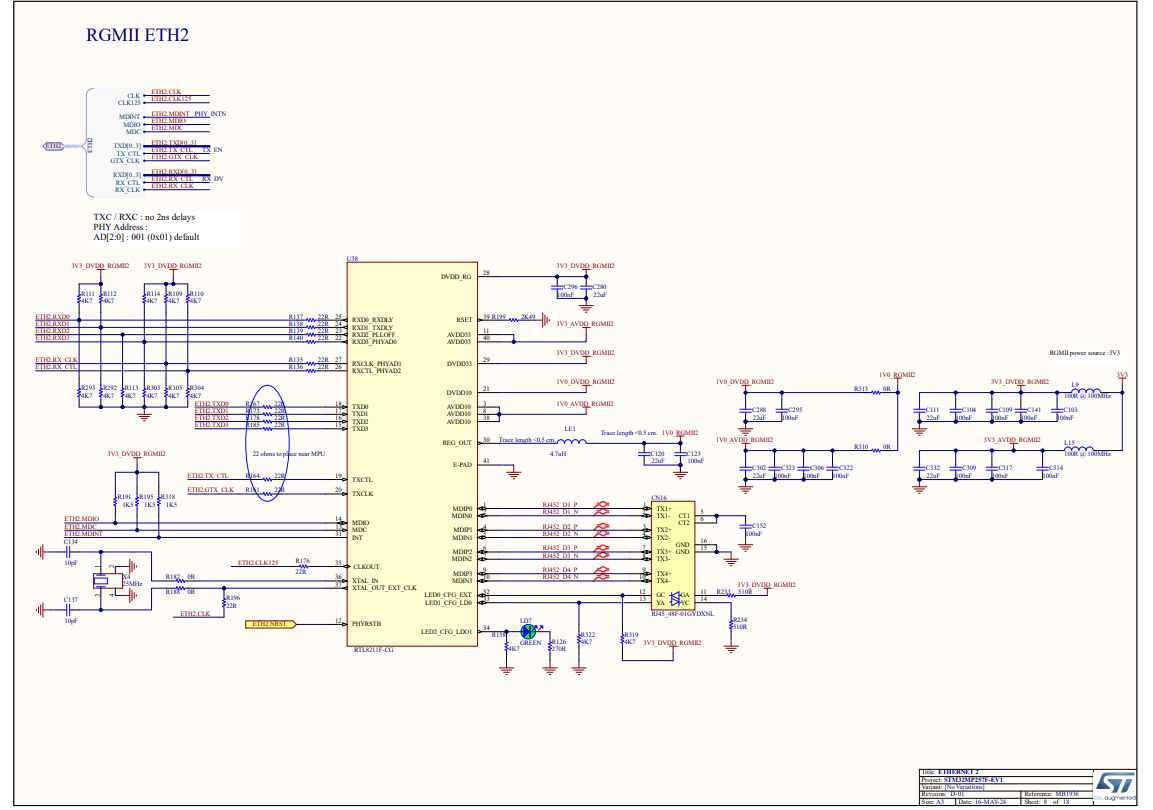Select the ETH2.MDINT net label
Viewport: 1153px width, 810px height.
(83, 534)
